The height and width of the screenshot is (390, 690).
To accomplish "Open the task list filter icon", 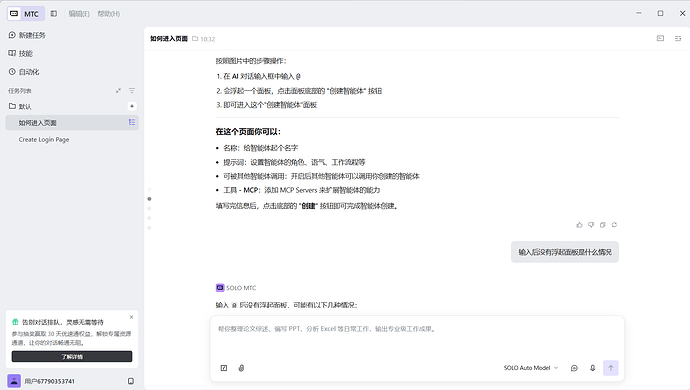I will [132, 91].
